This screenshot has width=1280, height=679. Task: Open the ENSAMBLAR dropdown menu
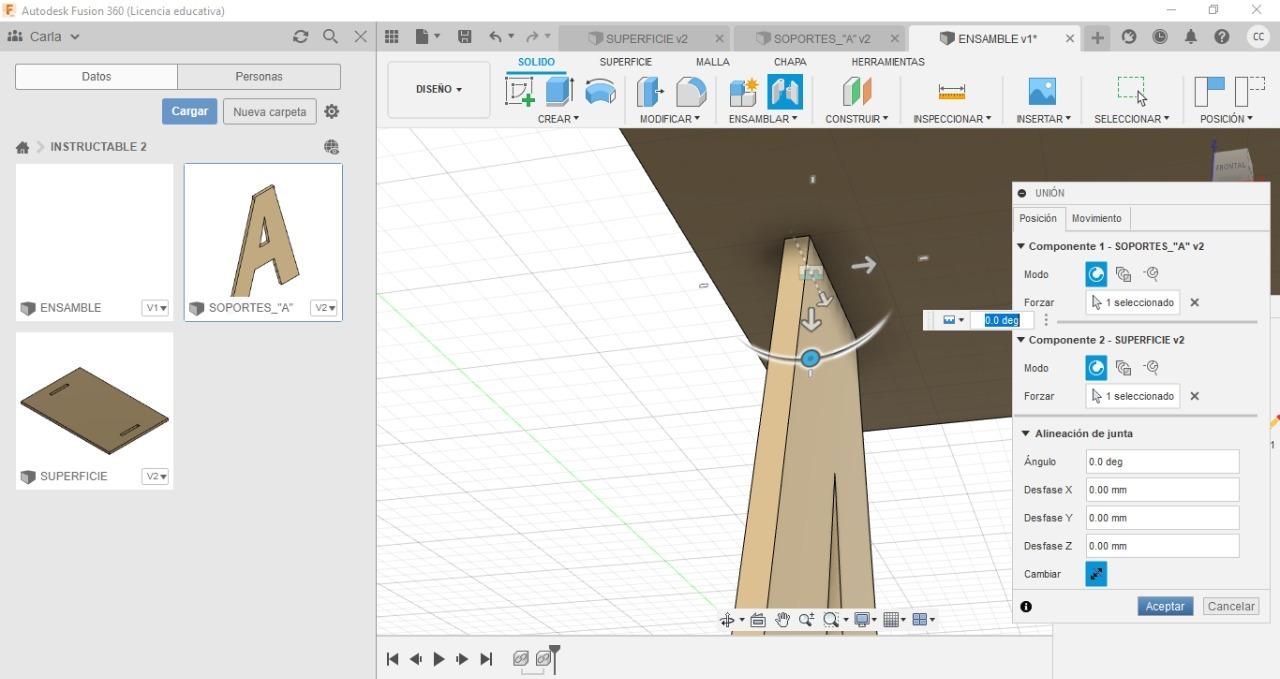[763, 119]
